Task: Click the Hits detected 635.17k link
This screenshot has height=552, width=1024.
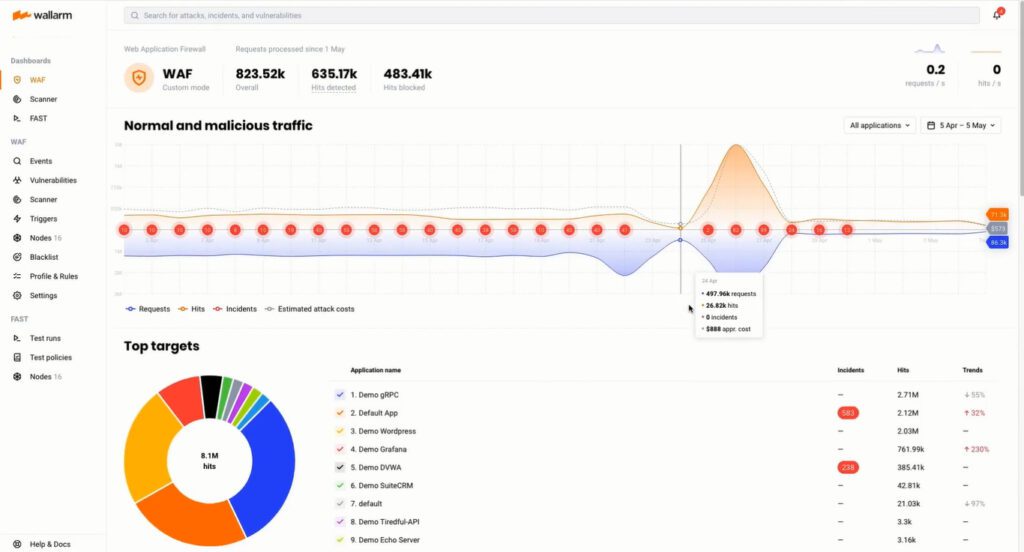Action: pyautogui.click(x=334, y=79)
